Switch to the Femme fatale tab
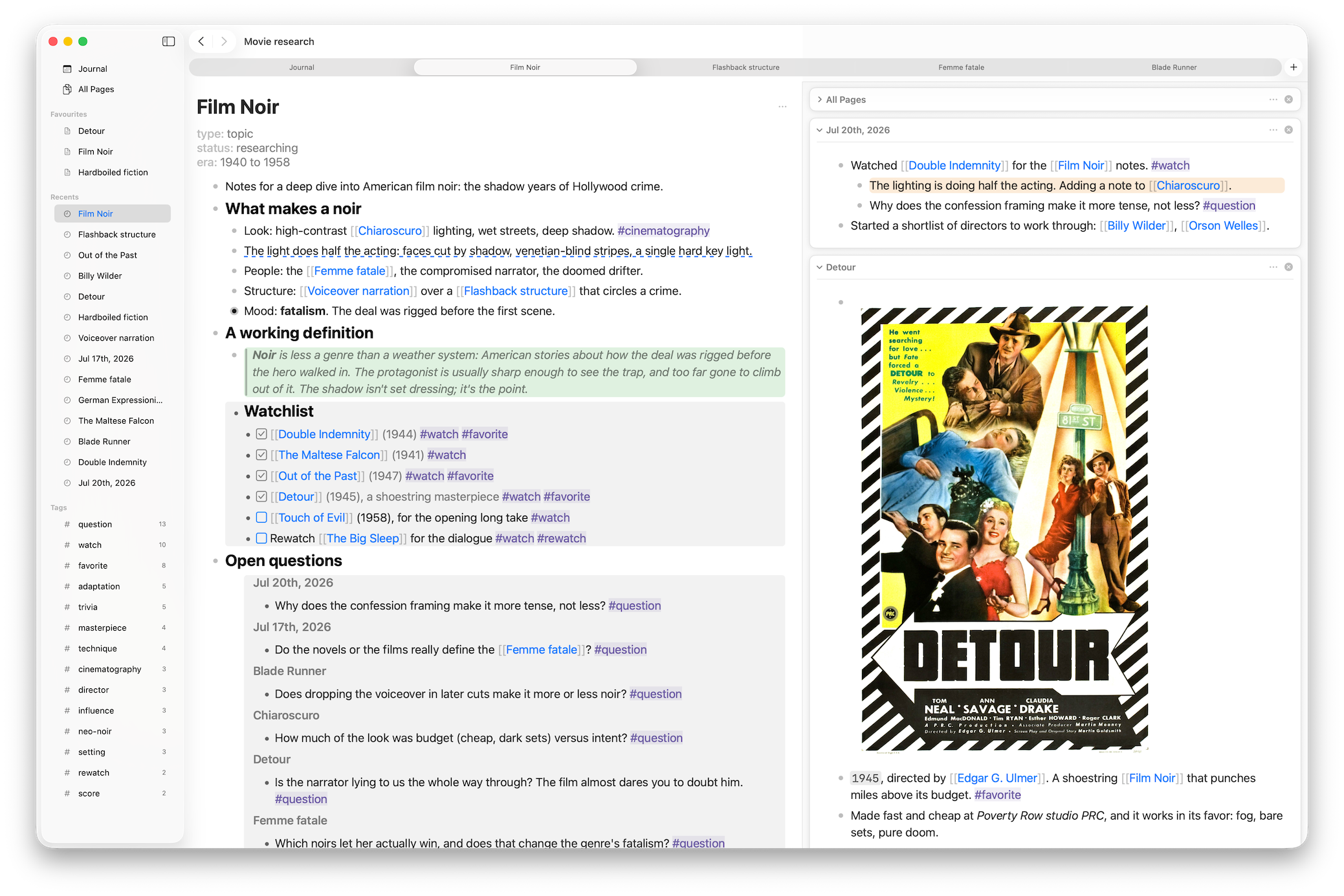 tap(961, 67)
